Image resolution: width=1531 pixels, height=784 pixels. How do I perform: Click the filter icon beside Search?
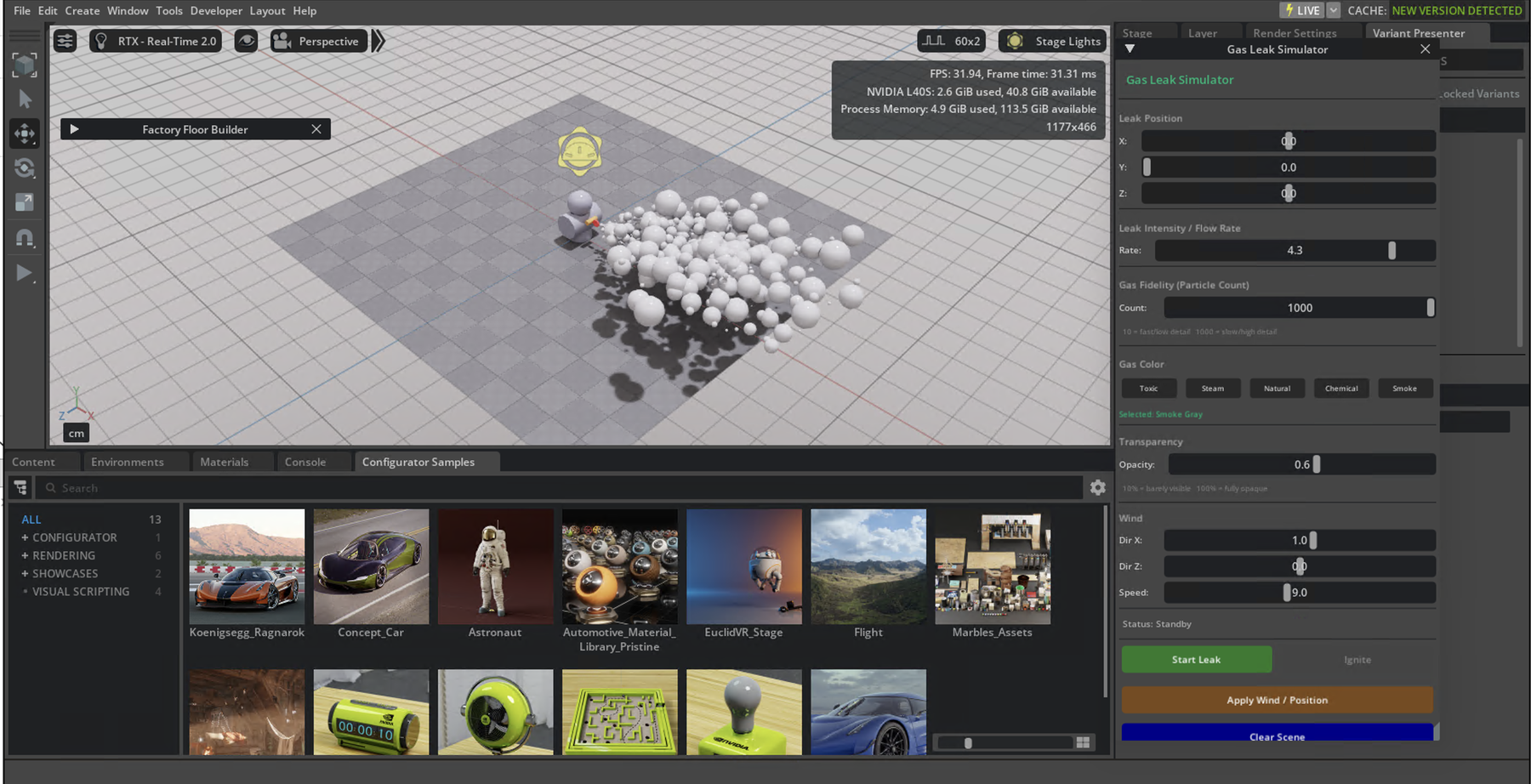20,487
